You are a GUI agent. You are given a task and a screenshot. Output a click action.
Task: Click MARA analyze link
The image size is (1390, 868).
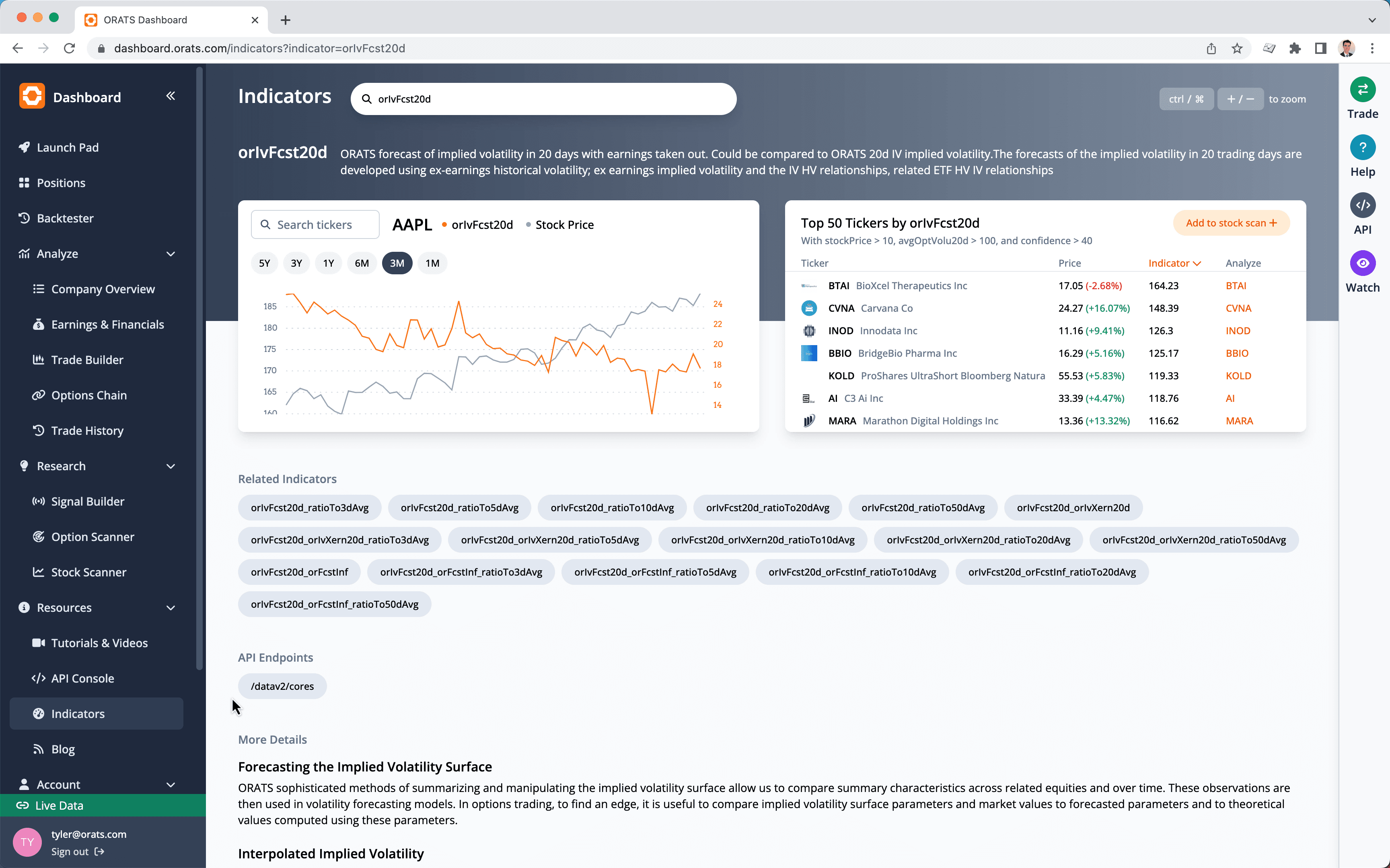(x=1239, y=421)
